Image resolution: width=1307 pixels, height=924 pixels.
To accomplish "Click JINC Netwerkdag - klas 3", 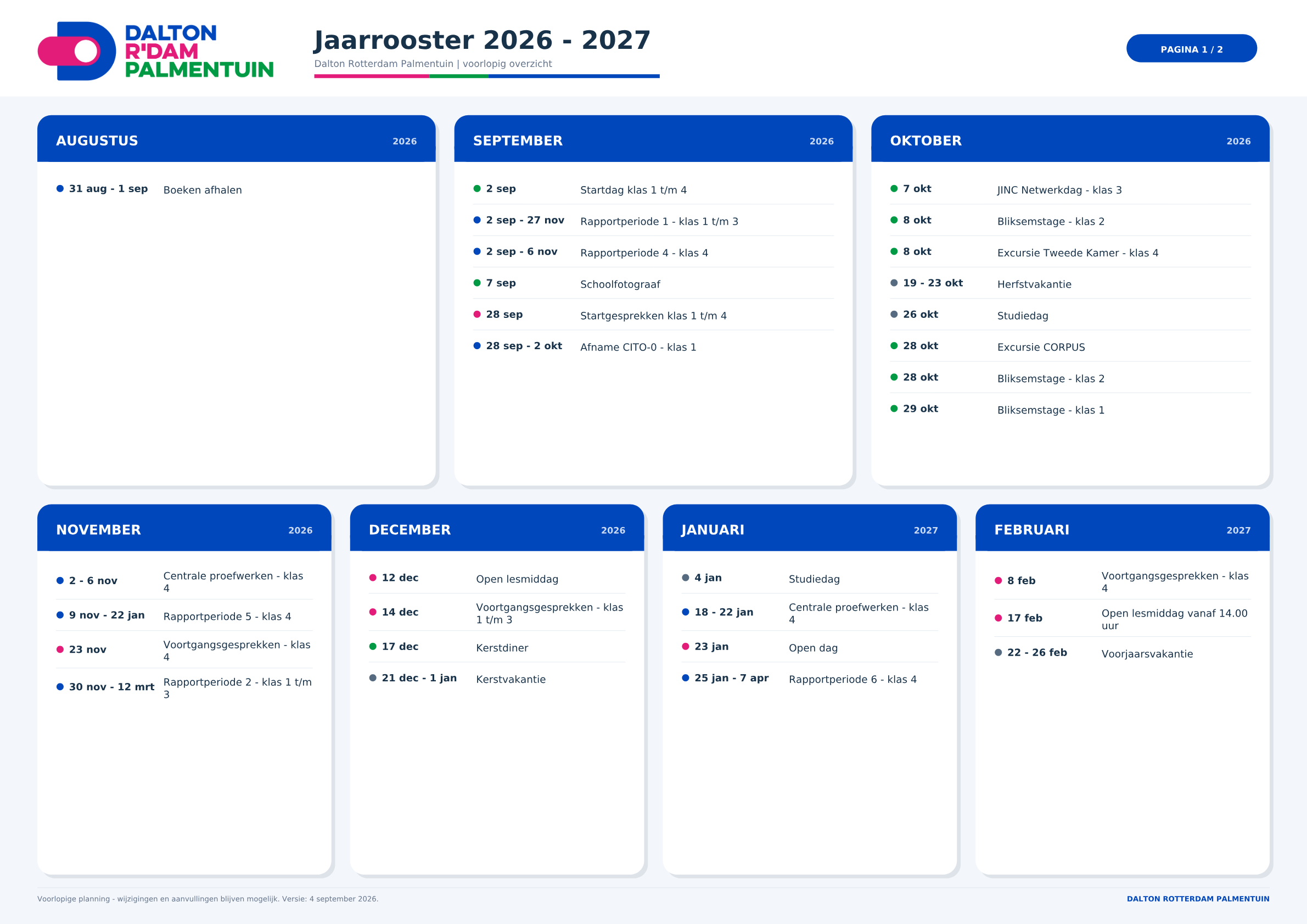I will tap(1059, 190).
